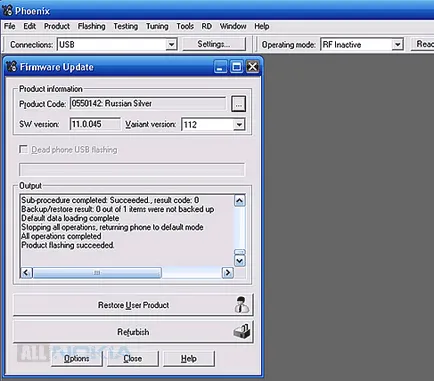The width and height of the screenshot is (434, 381).
Task: Click the output scroll down arrow
Action: tap(240, 261)
